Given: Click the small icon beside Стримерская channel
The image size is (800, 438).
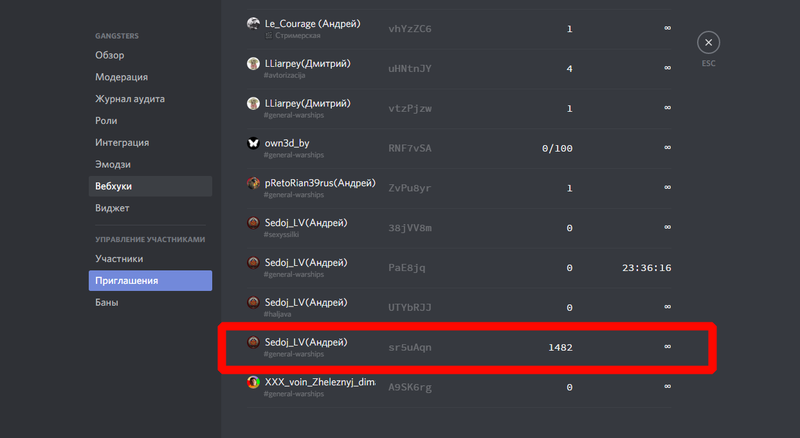Looking at the screenshot, I should (268, 35).
